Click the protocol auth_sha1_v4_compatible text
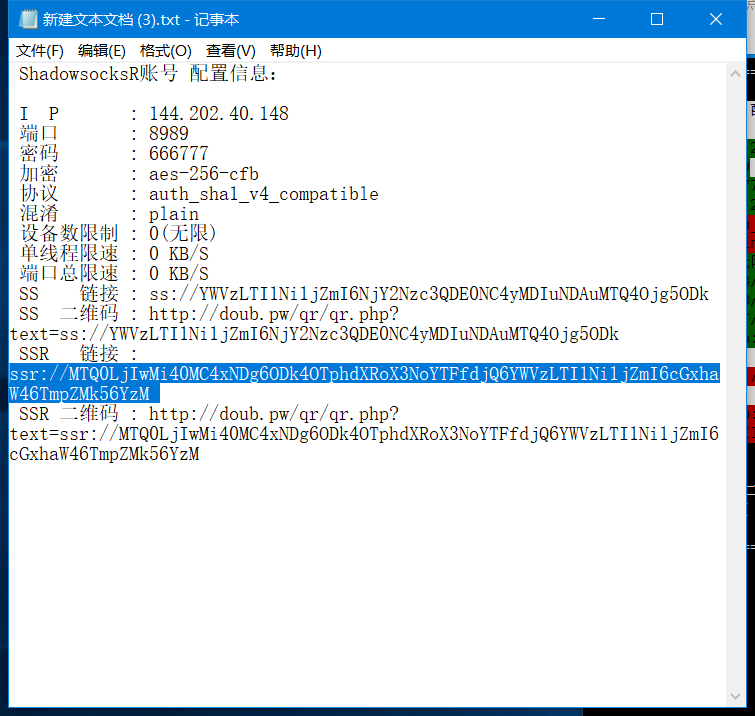The image size is (755, 716). pyautogui.click(x=263, y=194)
